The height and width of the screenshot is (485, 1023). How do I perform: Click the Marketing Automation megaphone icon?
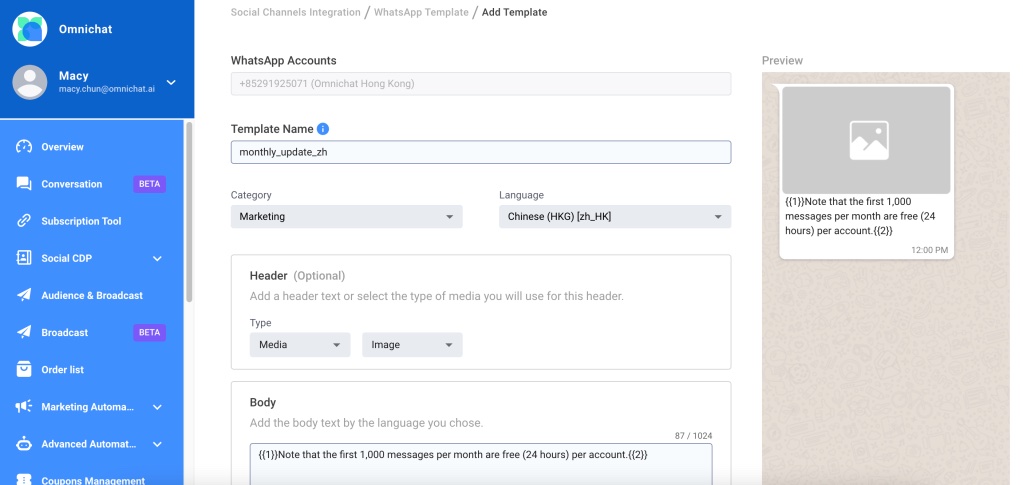click(x=24, y=407)
